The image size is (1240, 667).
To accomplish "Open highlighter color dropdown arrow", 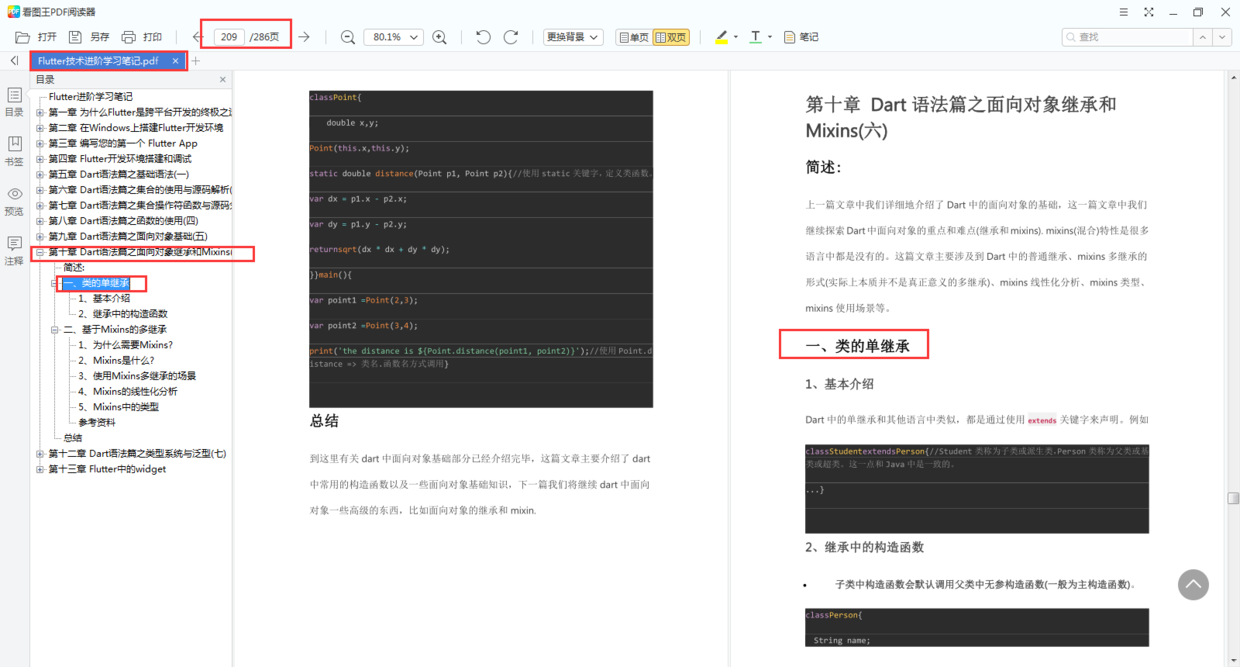I will tap(736, 37).
